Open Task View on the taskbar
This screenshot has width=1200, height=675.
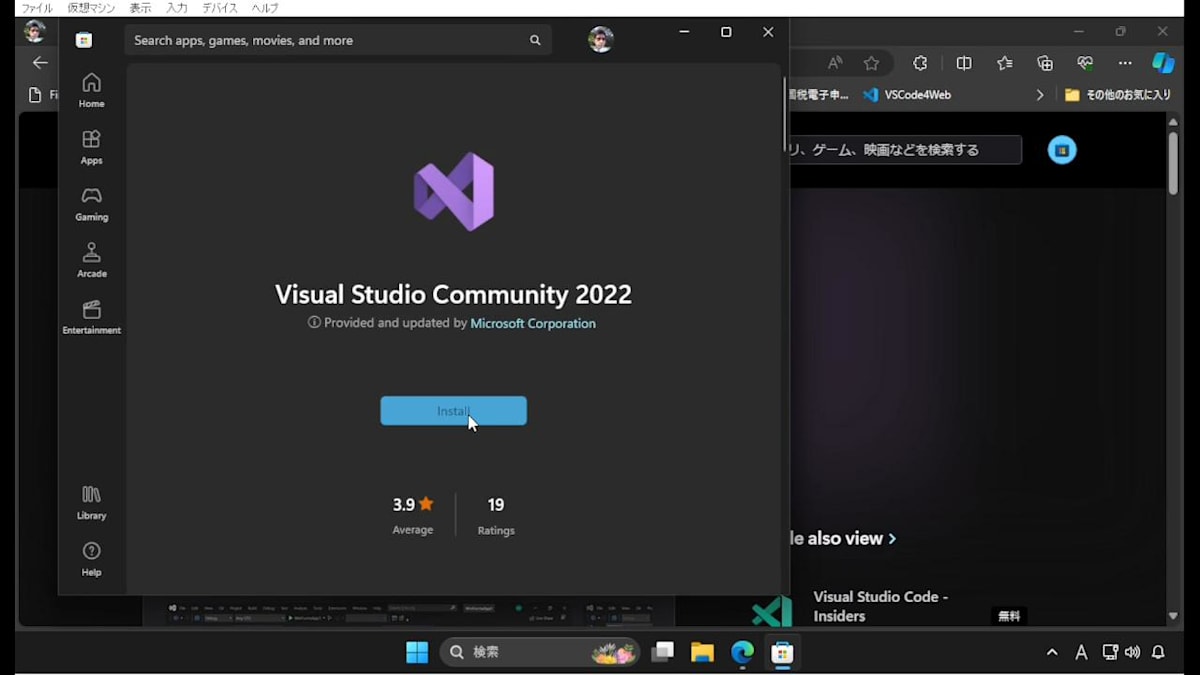tap(662, 652)
